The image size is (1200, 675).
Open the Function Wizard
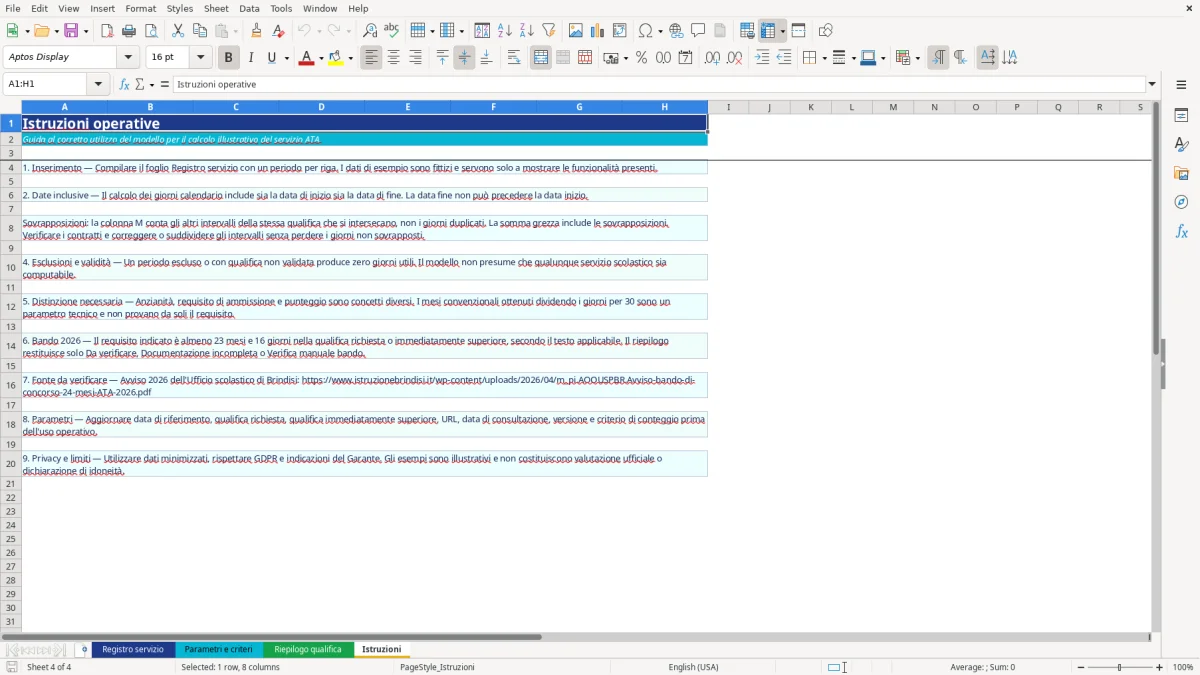pyautogui.click(x=125, y=84)
